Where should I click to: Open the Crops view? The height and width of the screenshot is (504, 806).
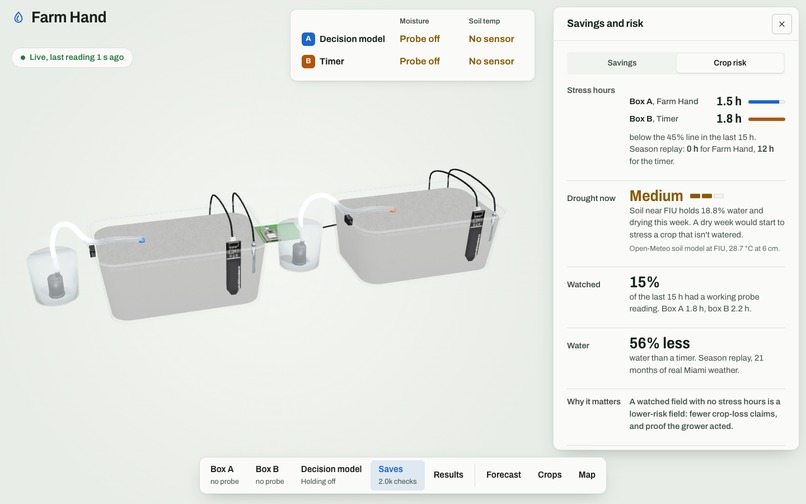(549, 475)
